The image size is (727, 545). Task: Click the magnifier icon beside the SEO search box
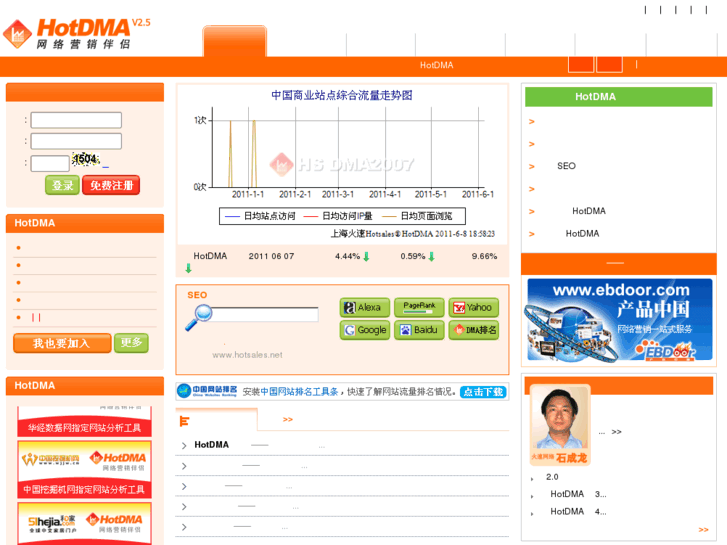click(198, 317)
